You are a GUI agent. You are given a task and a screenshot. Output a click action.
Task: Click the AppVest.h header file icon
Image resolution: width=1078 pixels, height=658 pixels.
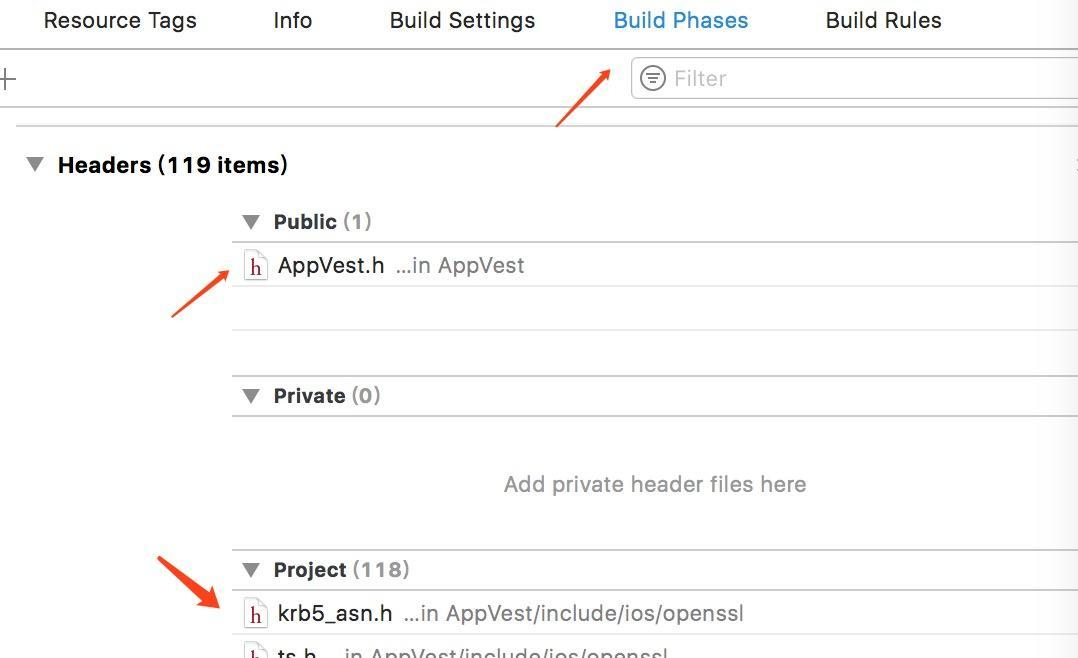(x=256, y=266)
